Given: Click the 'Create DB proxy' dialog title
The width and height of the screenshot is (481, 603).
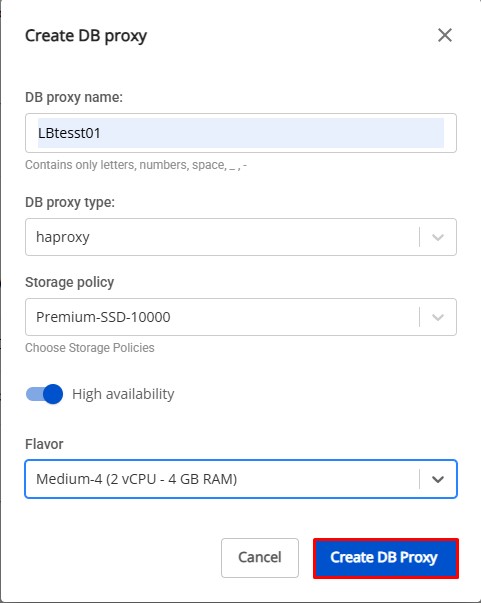Looking at the screenshot, I should (x=86, y=36).
